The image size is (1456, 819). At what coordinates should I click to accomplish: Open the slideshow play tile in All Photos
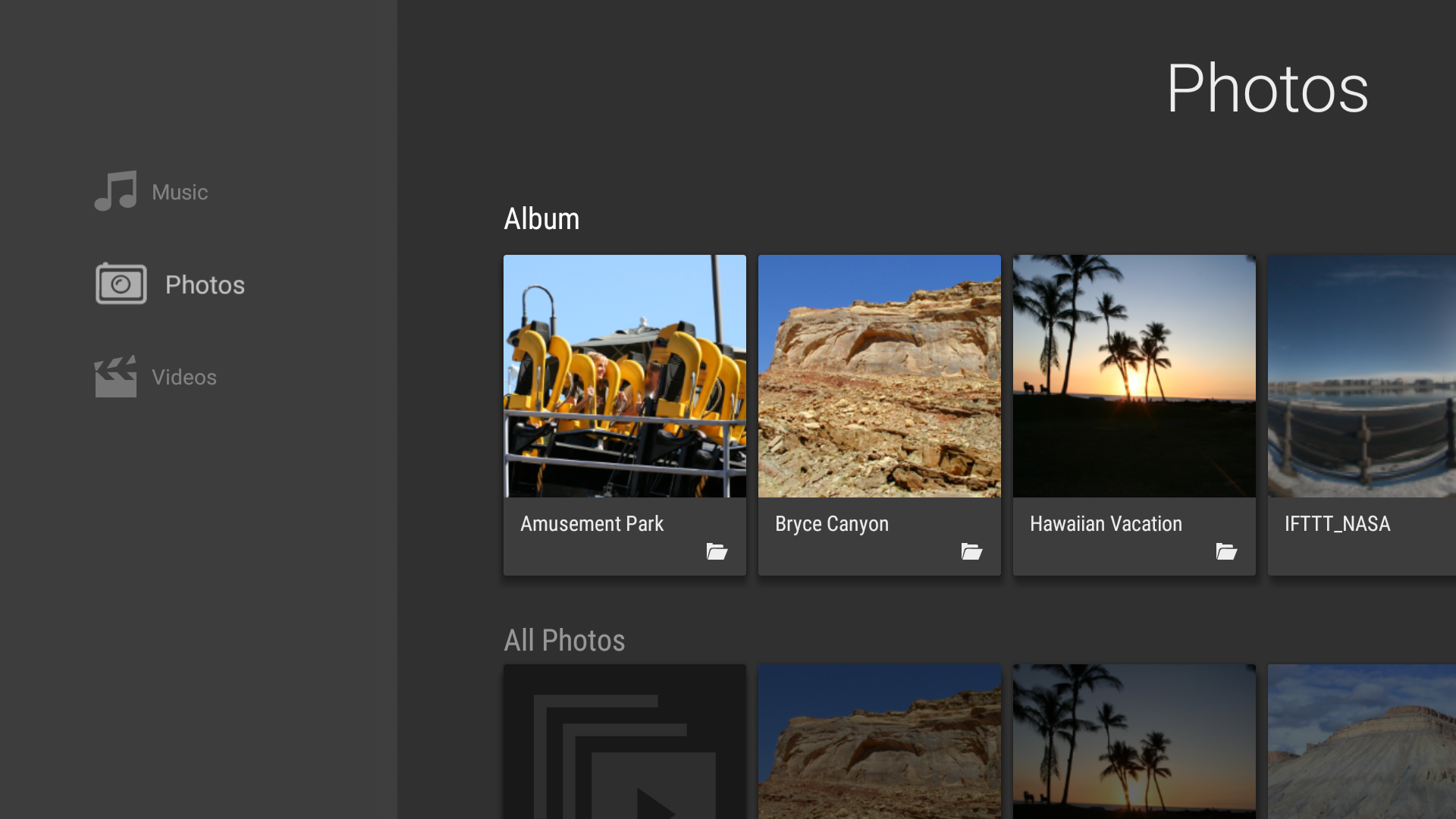point(625,743)
